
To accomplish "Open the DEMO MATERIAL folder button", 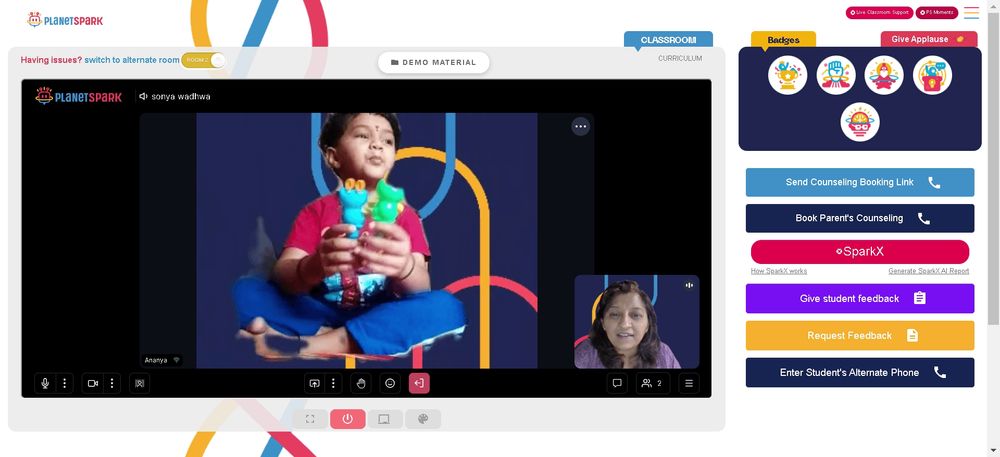I will (434, 62).
